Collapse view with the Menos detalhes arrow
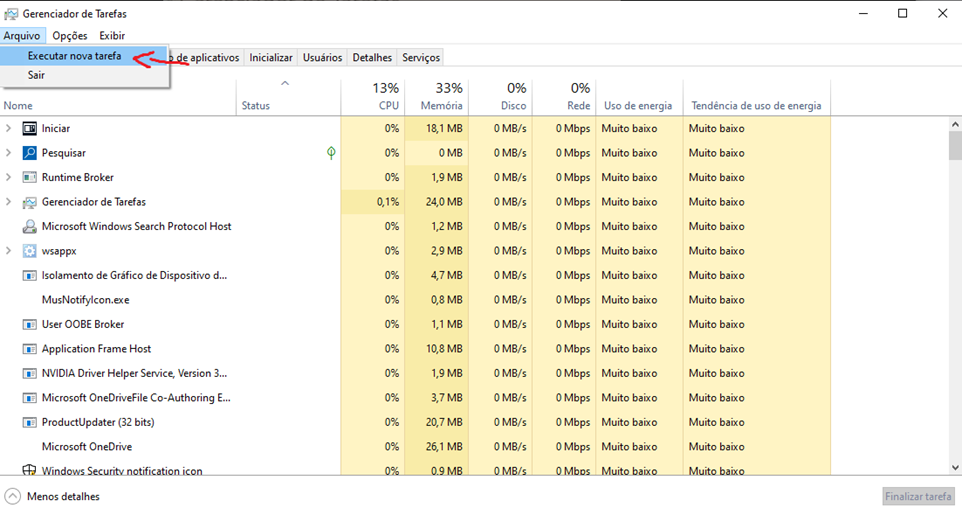This screenshot has height=515, width=962. 12,496
